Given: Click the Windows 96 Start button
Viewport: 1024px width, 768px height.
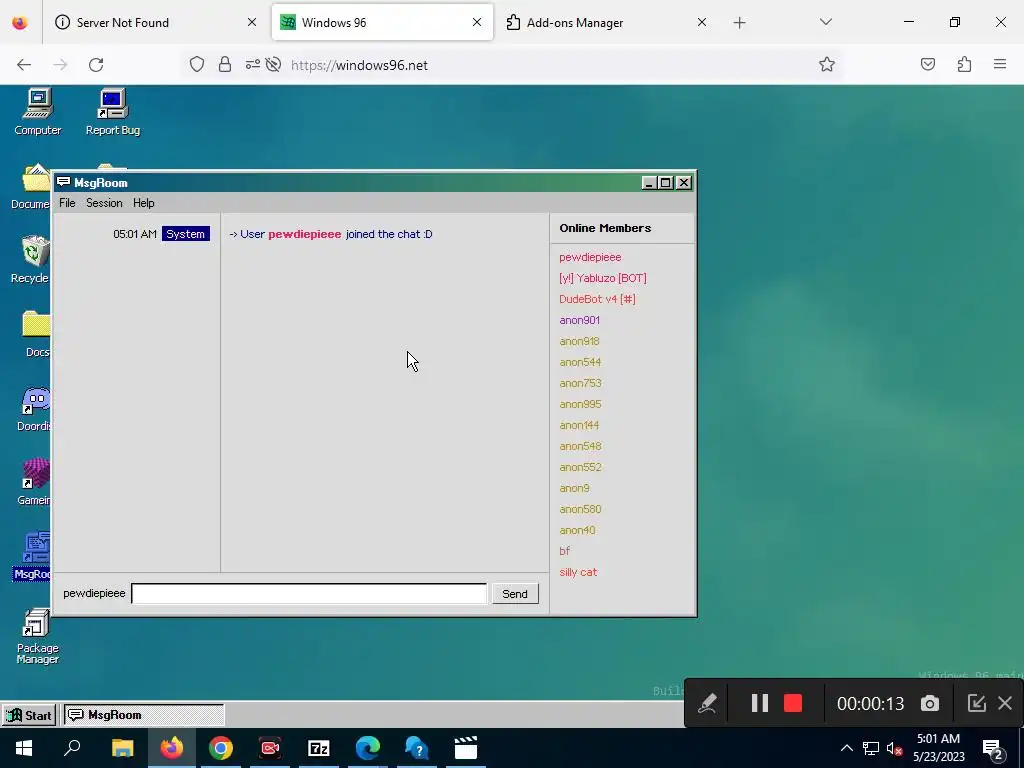Looking at the screenshot, I should pos(29,715).
